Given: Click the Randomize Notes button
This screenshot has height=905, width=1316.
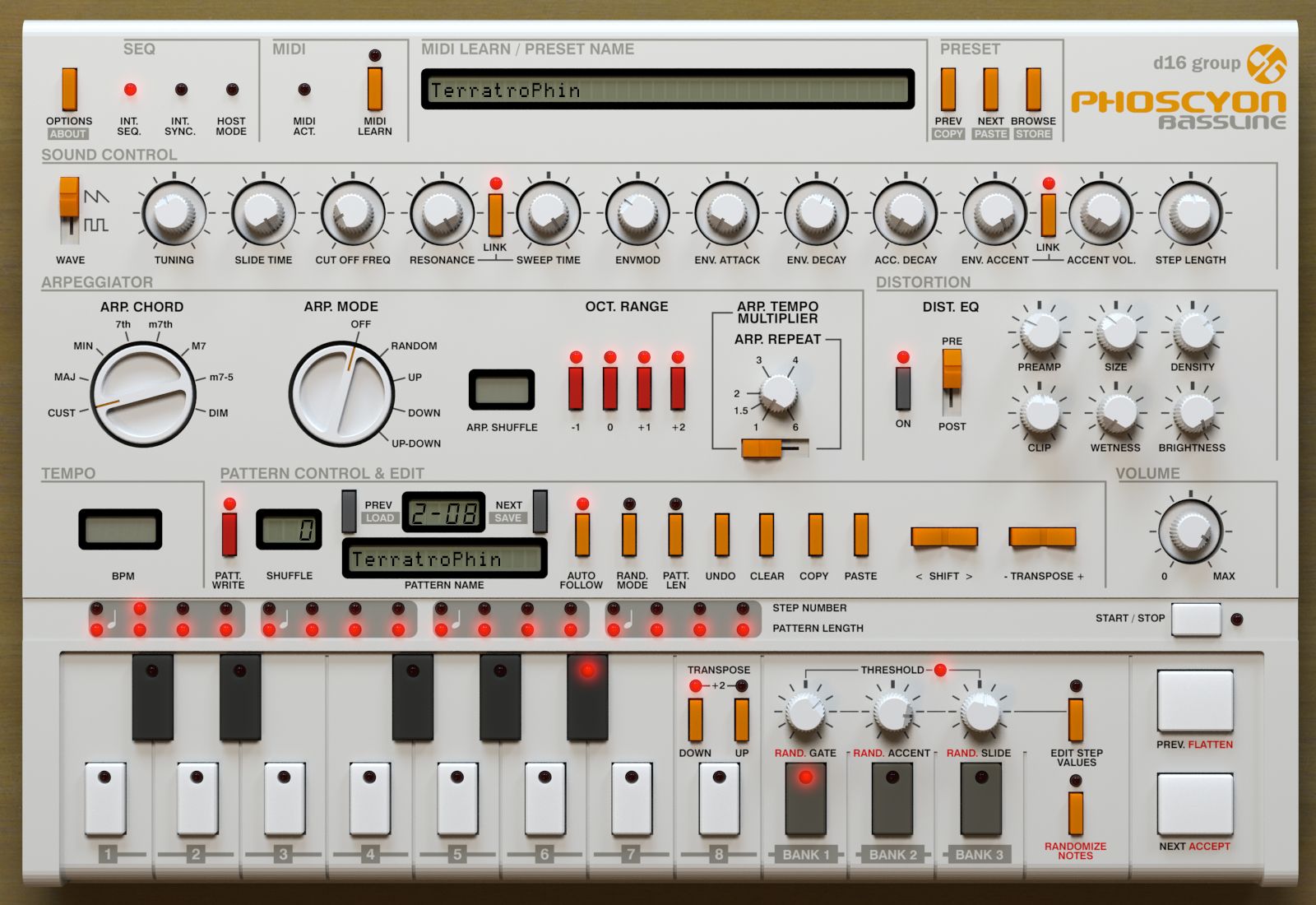Looking at the screenshot, I should tap(1075, 813).
